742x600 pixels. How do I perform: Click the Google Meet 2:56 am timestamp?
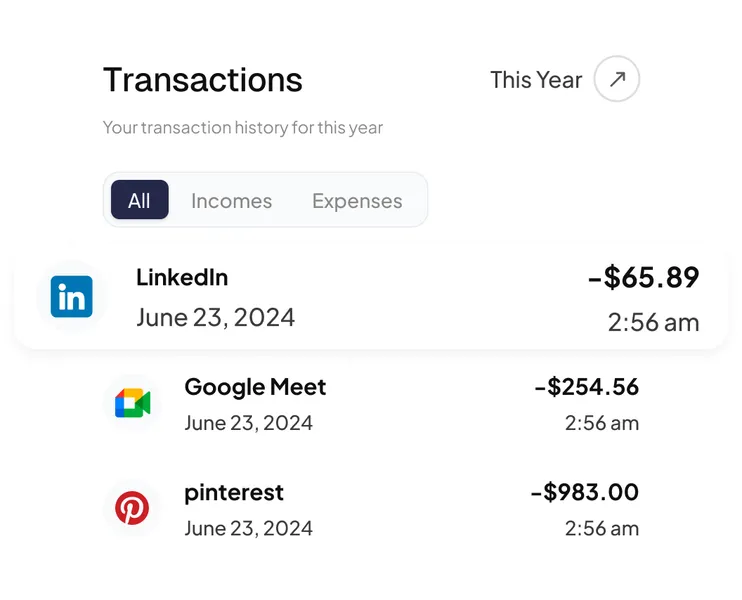601,423
